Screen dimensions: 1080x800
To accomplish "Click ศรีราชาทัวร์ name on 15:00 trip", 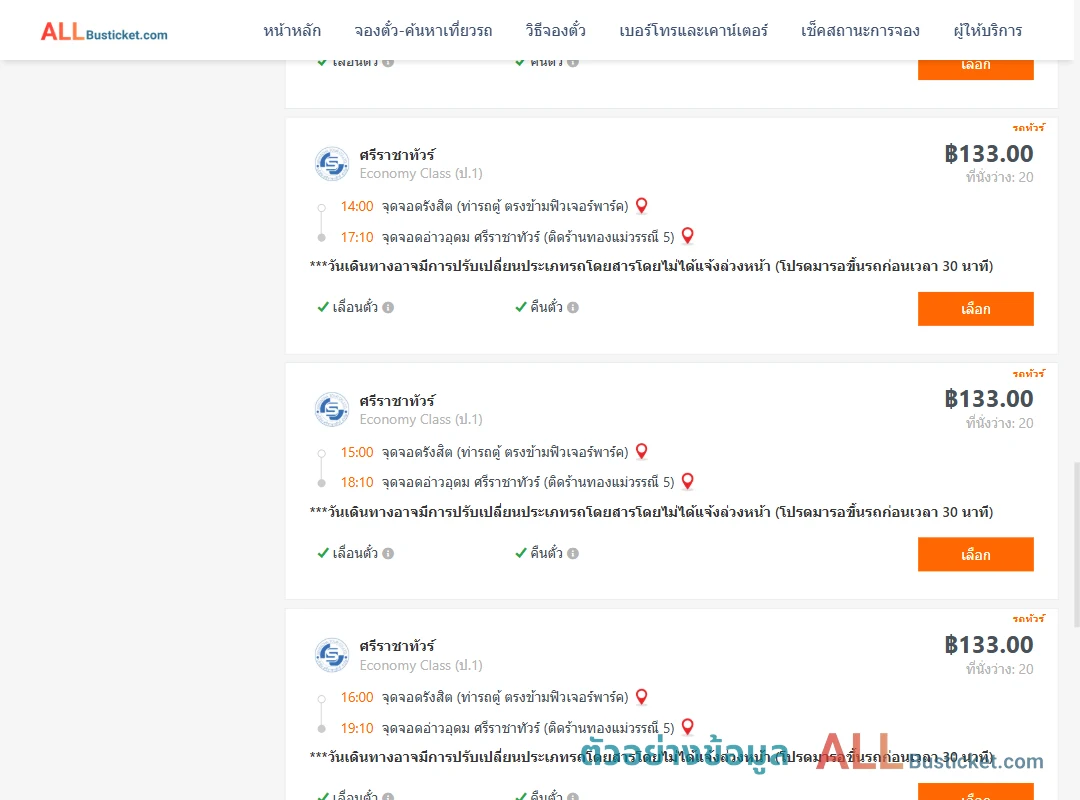I will pos(397,400).
